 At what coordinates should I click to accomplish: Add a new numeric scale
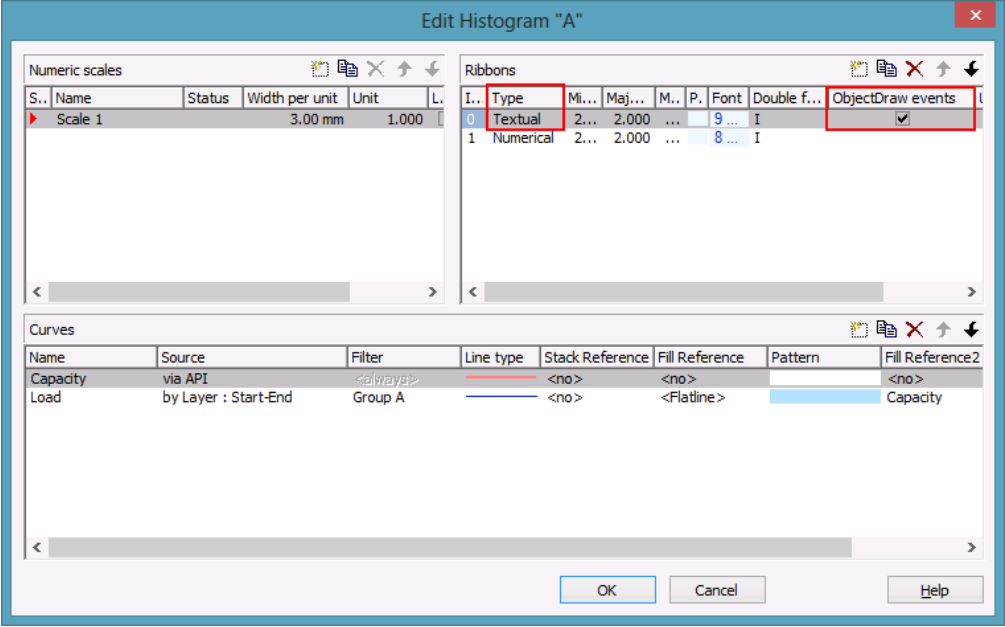tap(320, 69)
